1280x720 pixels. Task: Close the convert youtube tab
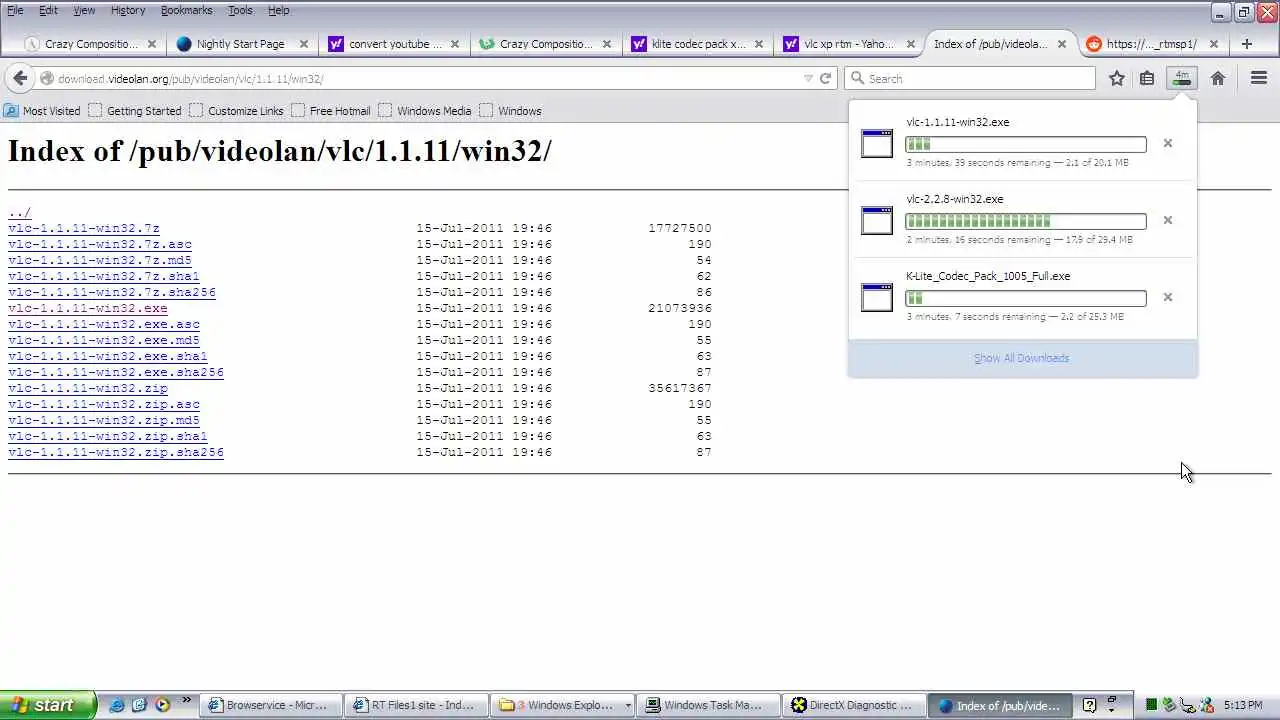click(x=455, y=44)
